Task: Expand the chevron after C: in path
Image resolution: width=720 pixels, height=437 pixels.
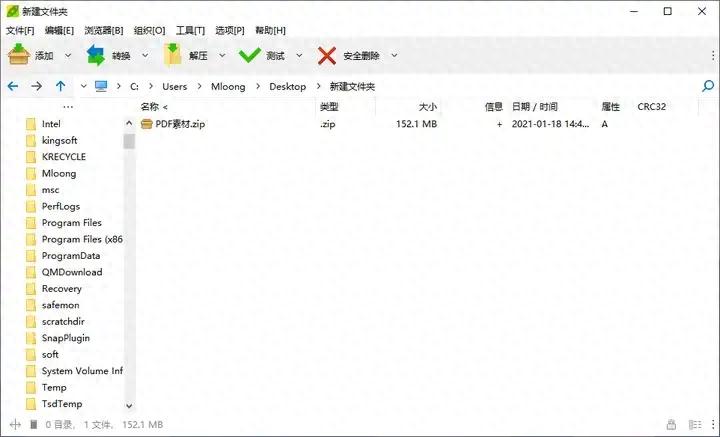Action: click(151, 86)
